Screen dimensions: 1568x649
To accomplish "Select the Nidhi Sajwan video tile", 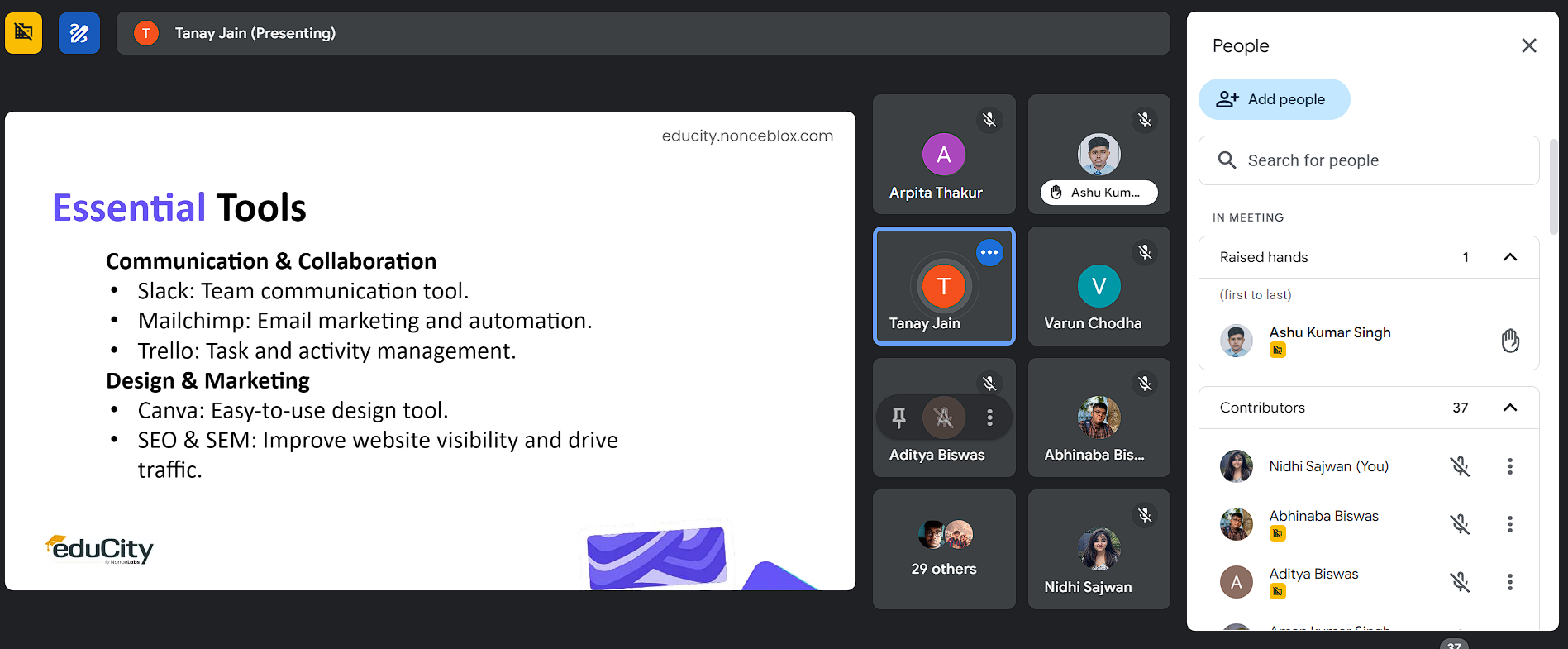I will click(x=1099, y=550).
